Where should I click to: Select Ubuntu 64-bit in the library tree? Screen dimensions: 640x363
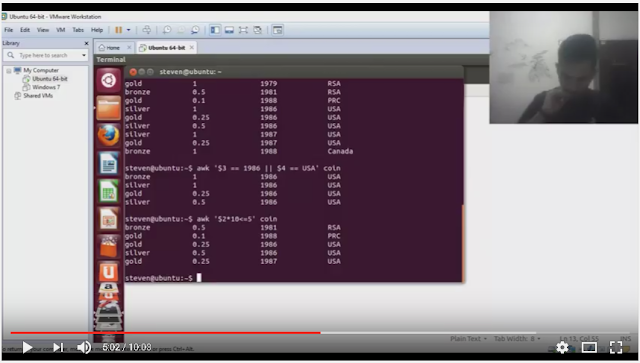50,79
